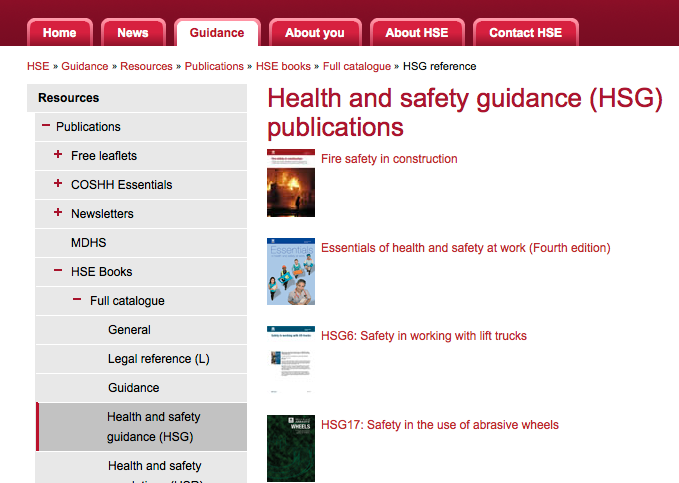Click Essentials book cover thumbnail

291,272
